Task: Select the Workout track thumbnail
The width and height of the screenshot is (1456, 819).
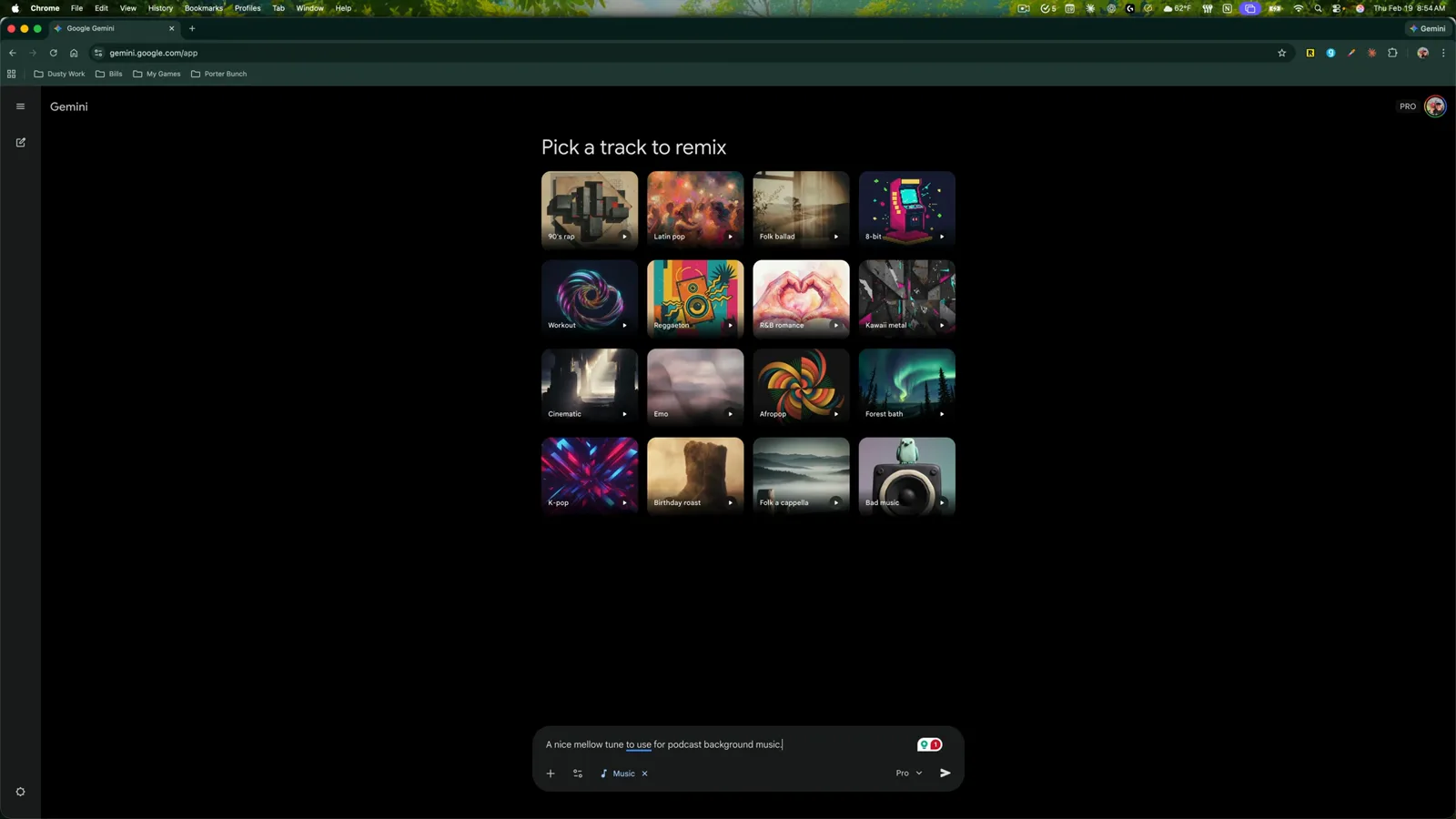Action: tap(590, 298)
